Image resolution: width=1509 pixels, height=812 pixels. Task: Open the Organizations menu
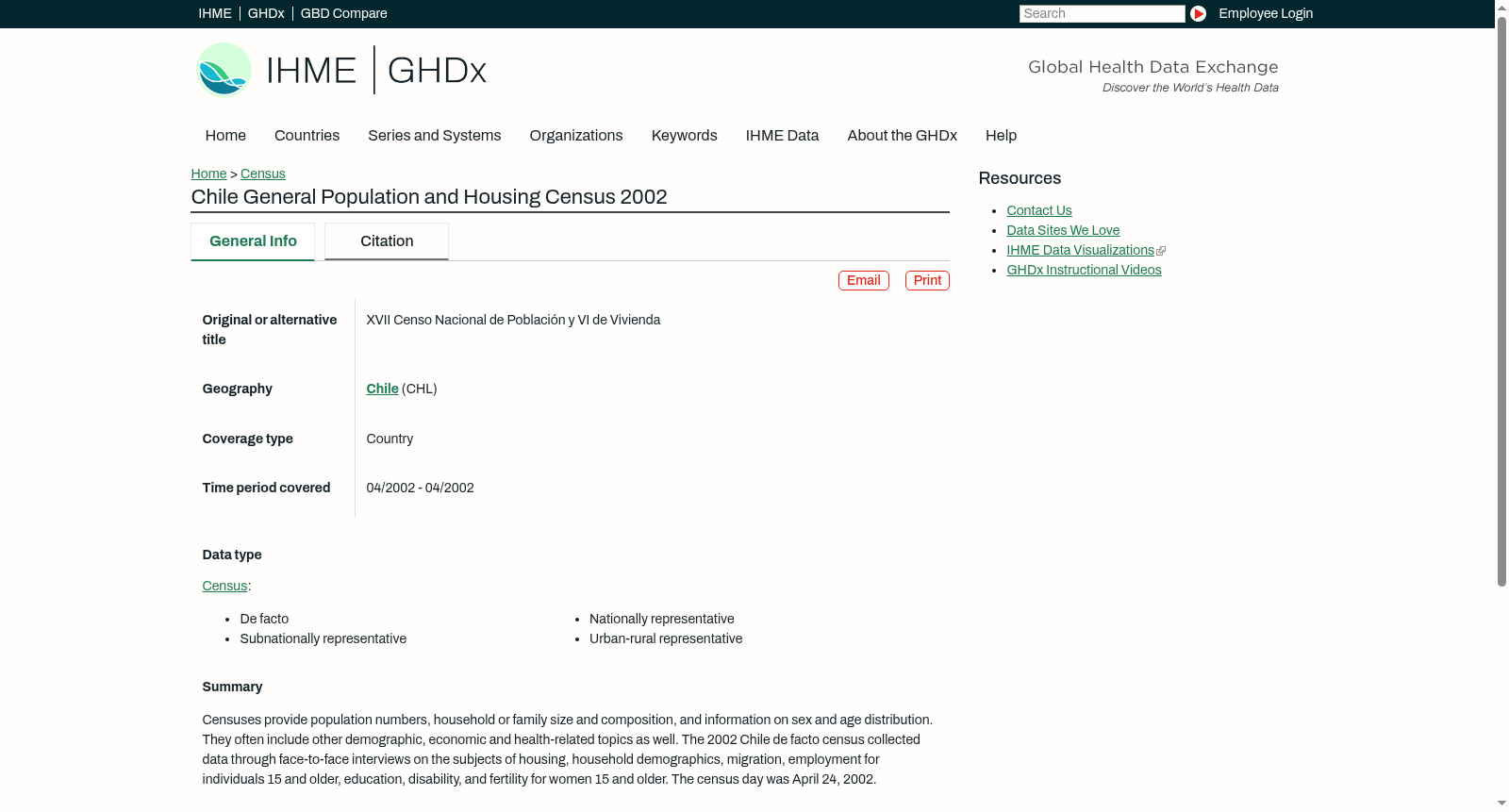576,136
